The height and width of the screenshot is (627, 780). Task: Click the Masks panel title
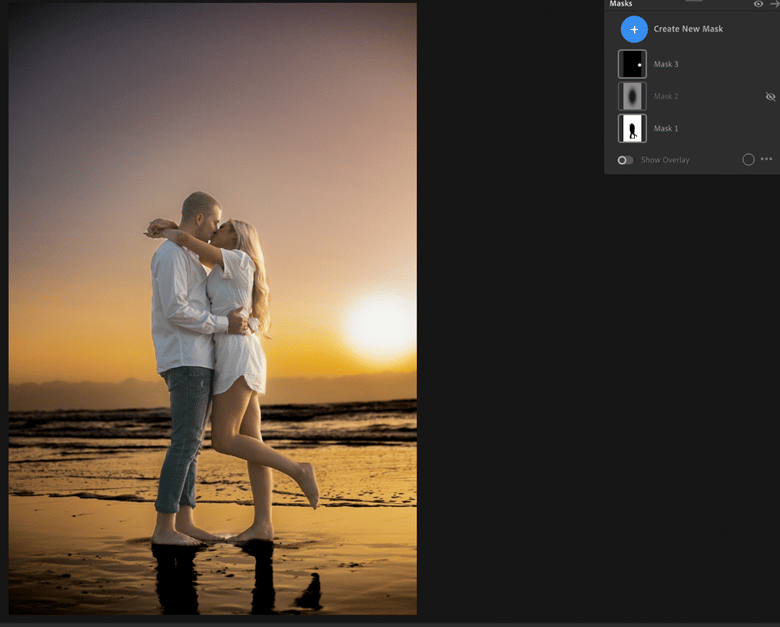click(621, 4)
